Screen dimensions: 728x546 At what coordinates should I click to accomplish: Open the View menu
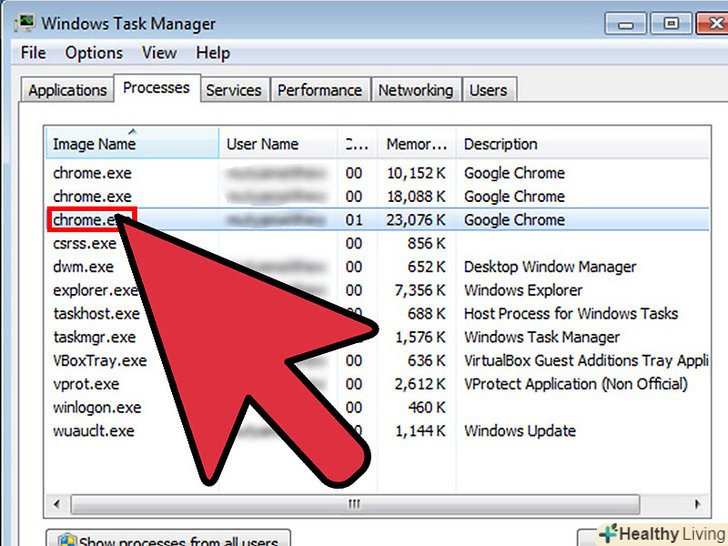[159, 53]
